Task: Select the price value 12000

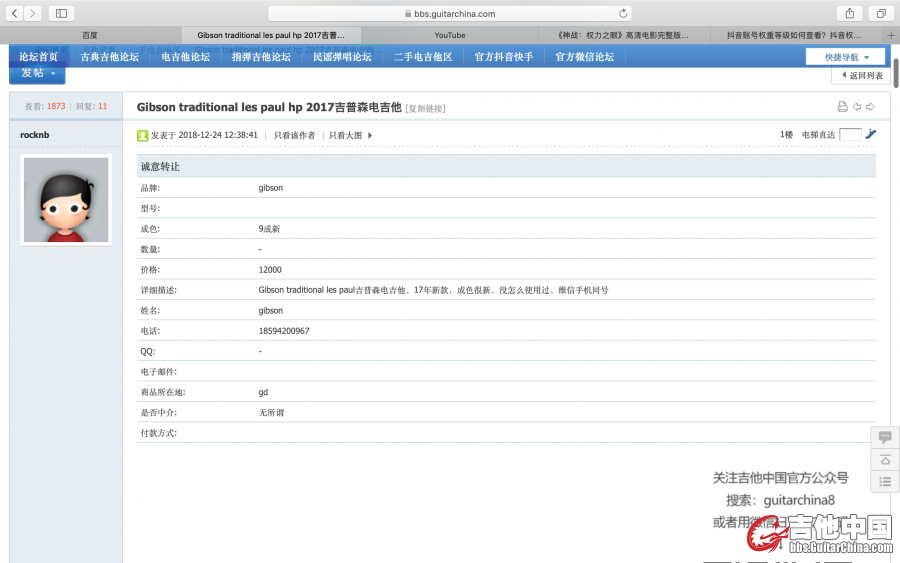Action: [270, 270]
